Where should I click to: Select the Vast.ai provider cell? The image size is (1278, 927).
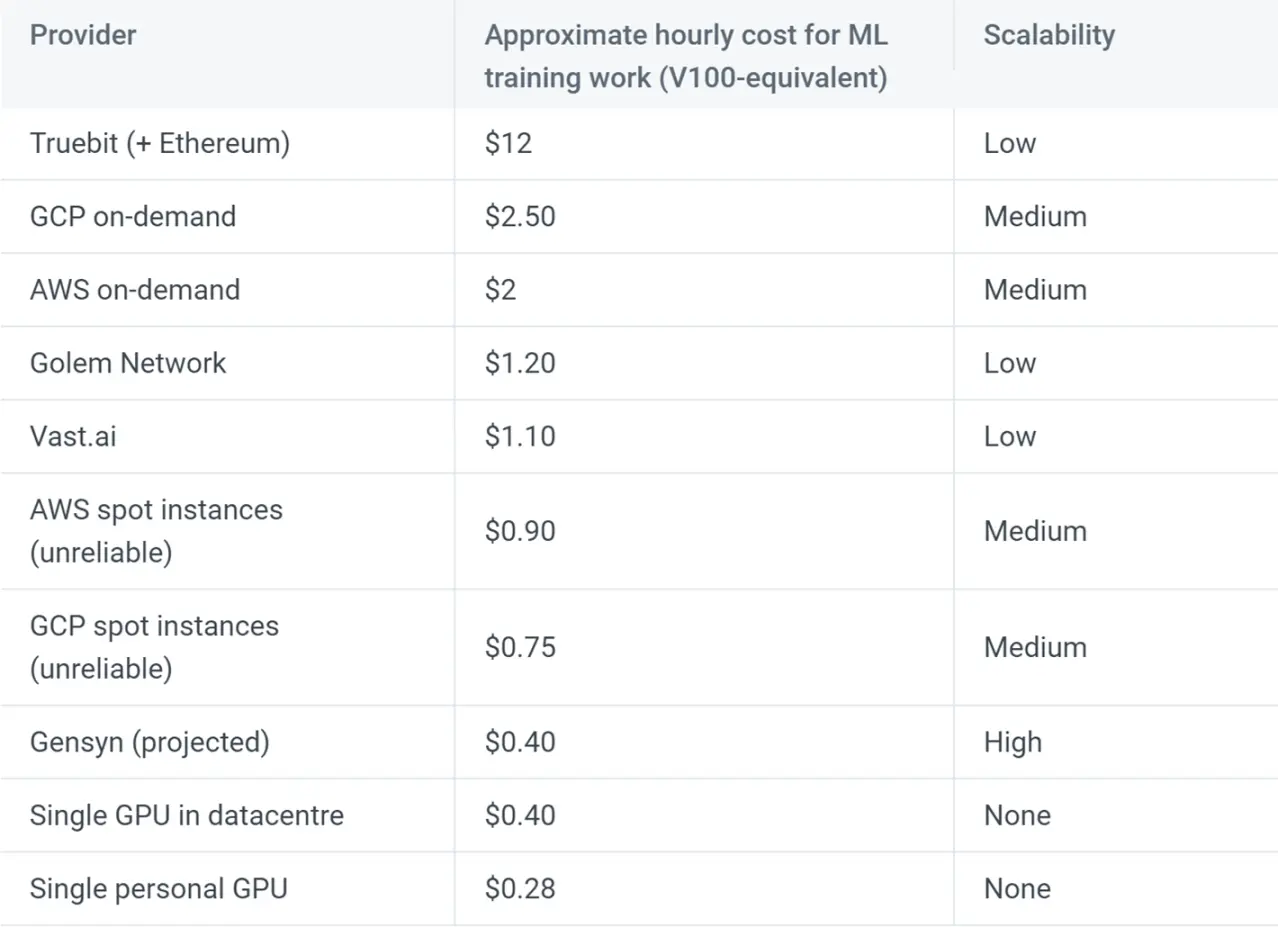pos(73,436)
